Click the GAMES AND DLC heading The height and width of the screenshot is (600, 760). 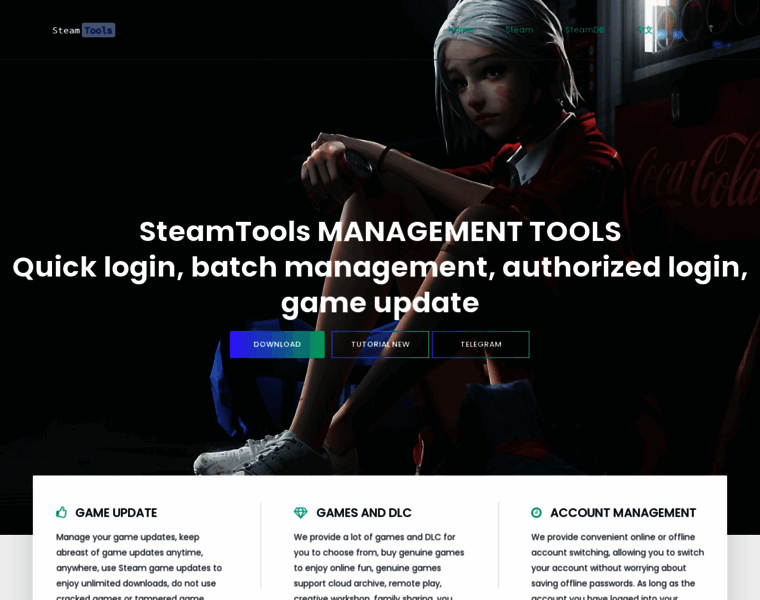tap(364, 513)
